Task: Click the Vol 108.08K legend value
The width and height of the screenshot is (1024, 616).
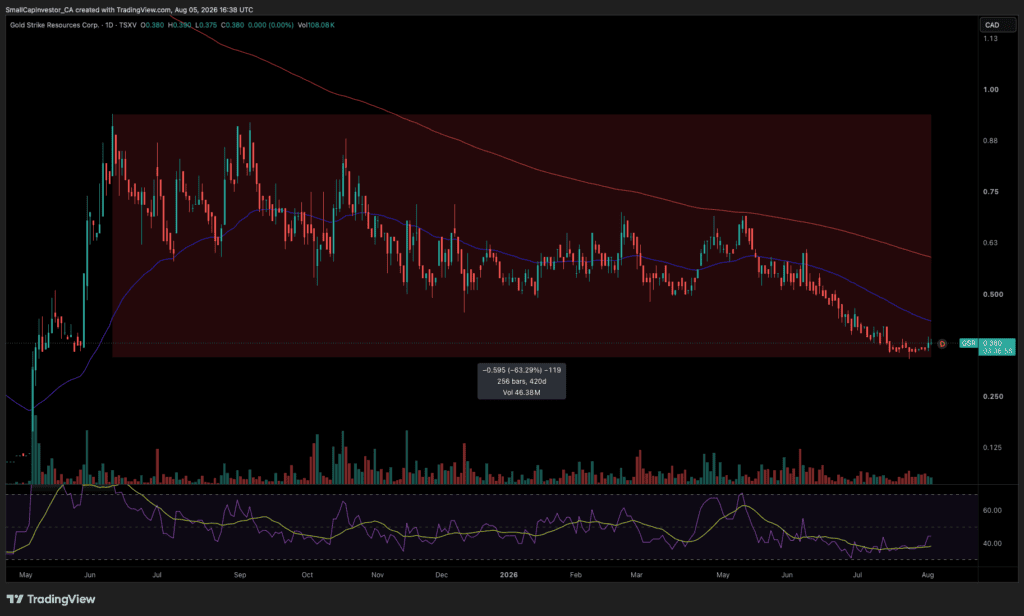Action: click(x=316, y=25)
